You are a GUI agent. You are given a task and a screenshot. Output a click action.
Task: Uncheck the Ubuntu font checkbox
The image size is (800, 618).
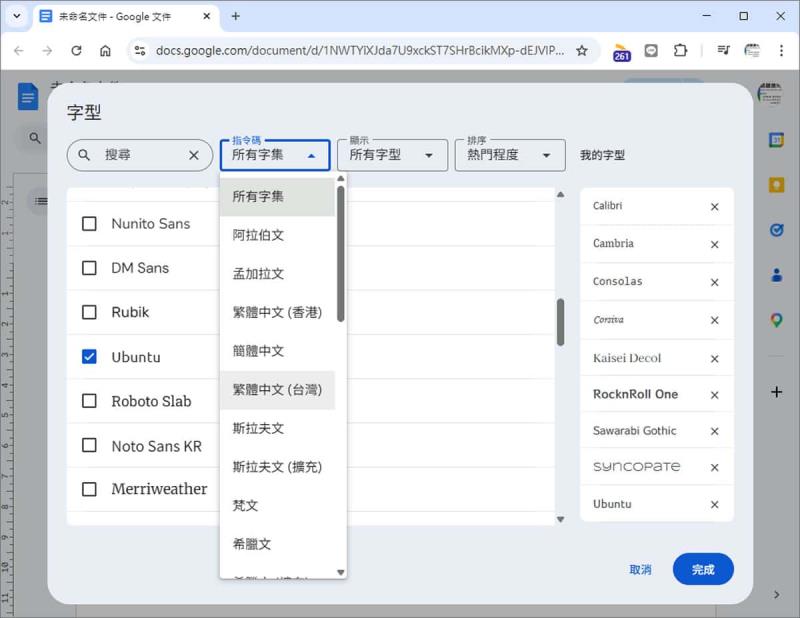click(x=88, y=357)
